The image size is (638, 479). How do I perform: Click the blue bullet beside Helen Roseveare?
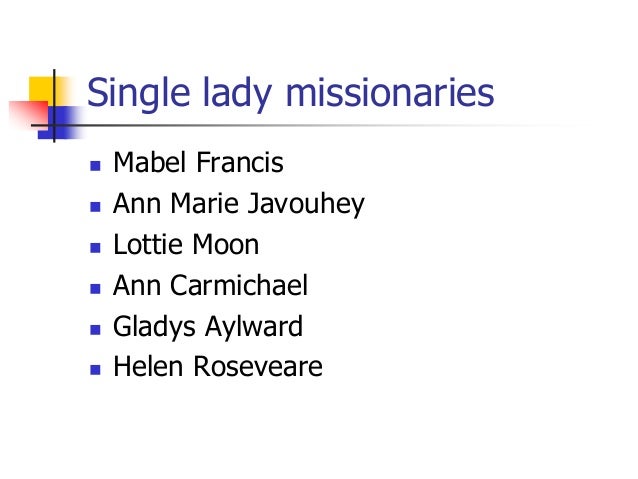point(95,370)
